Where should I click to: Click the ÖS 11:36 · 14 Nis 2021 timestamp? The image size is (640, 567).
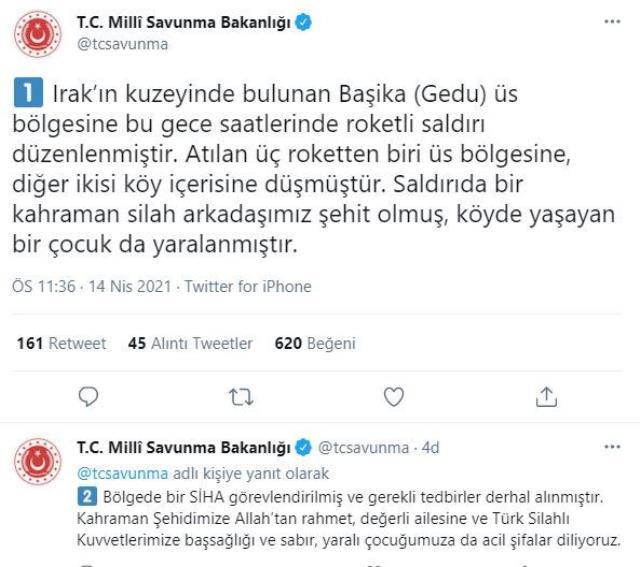pyautogui.click(x=91, y=286)
